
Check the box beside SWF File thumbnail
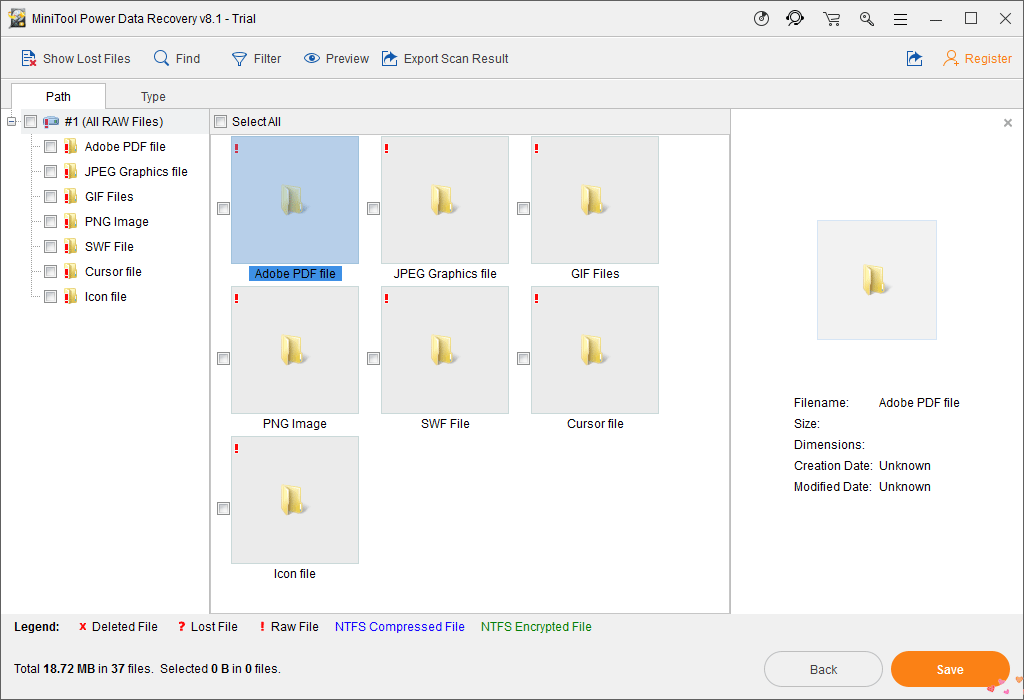(x=374, y=358)
